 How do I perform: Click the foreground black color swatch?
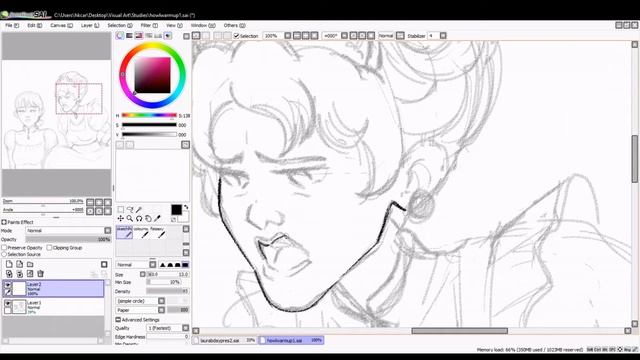[x=176, y=210]
